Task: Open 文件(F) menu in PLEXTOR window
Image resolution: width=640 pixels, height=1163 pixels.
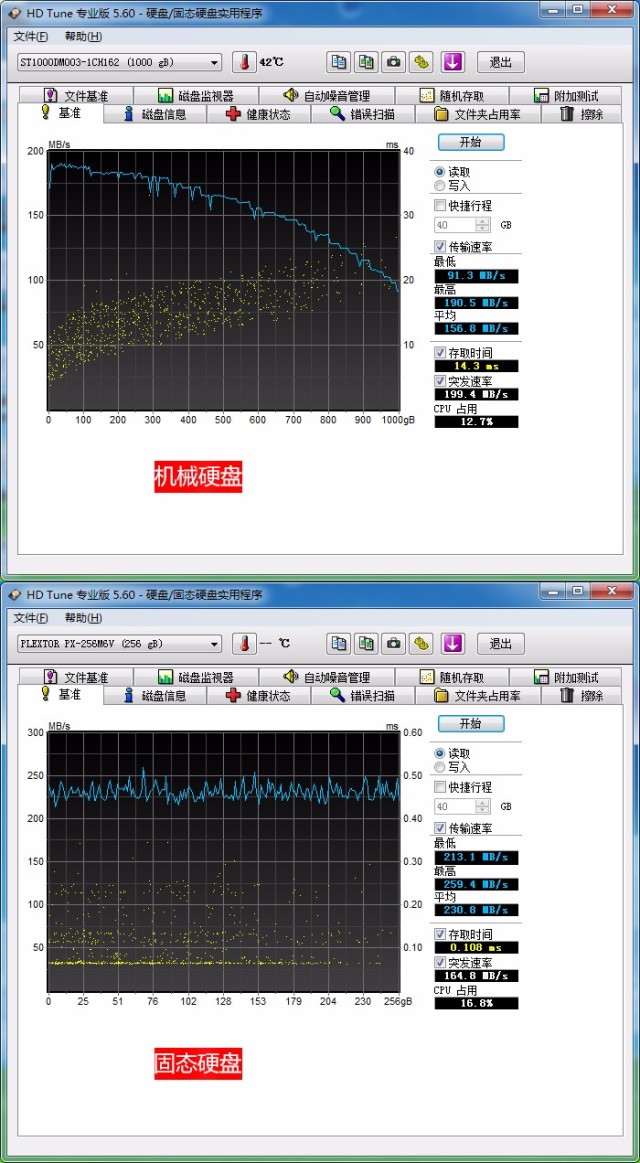Action: 30,618
